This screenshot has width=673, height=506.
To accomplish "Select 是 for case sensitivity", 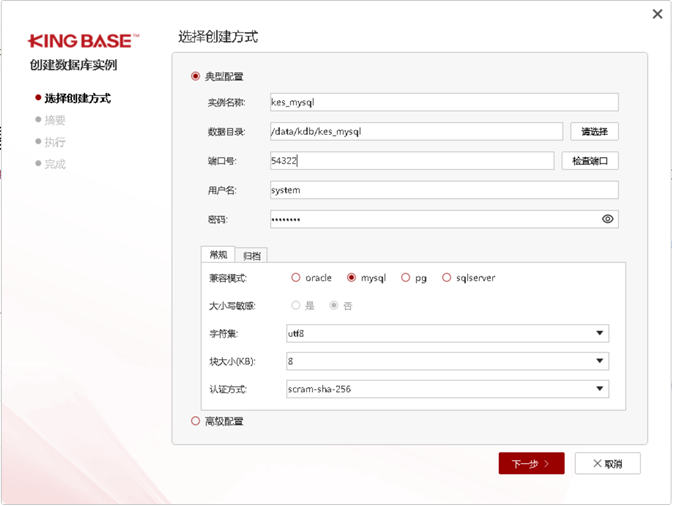I will [x=296, y=306].
